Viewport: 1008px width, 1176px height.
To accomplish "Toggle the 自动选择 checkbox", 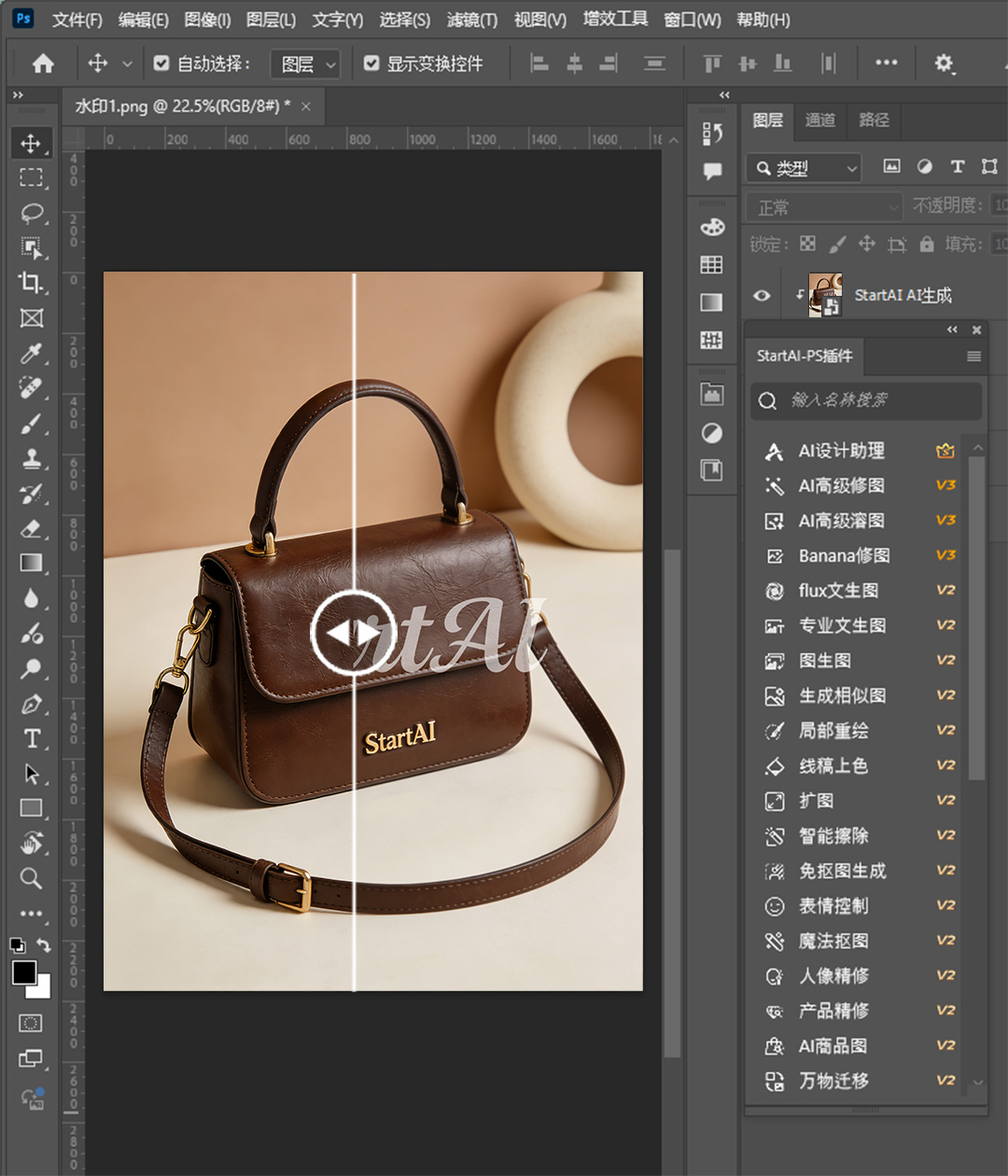I will tap(161, 63).
